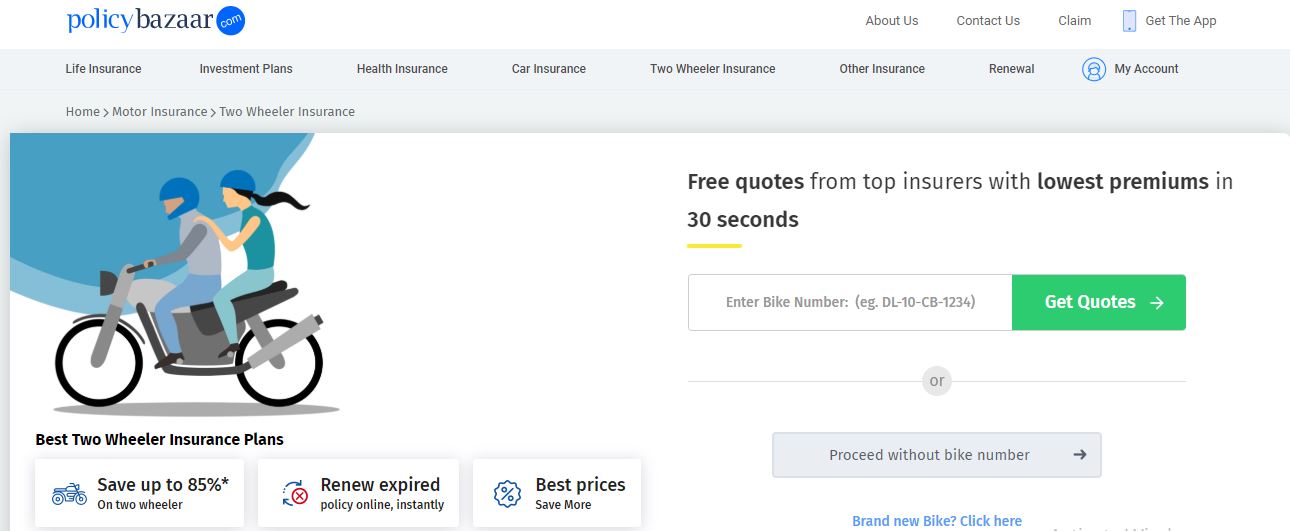
Task: Open the Claim link in header
Action: [x=1075, y=21]
